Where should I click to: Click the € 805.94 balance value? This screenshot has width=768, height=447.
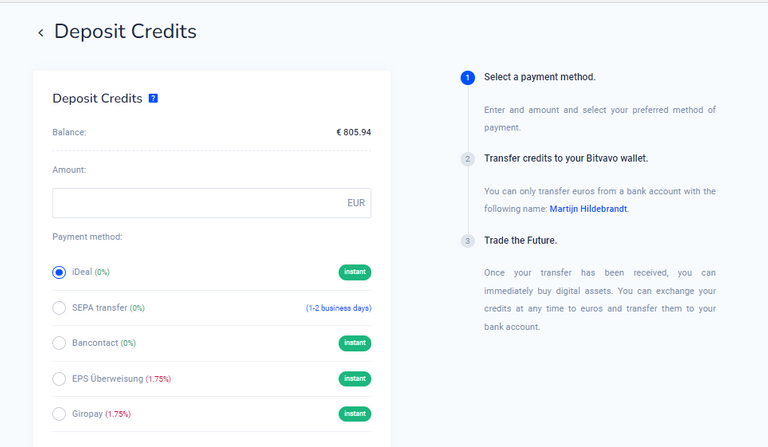[x=354, y=132]
